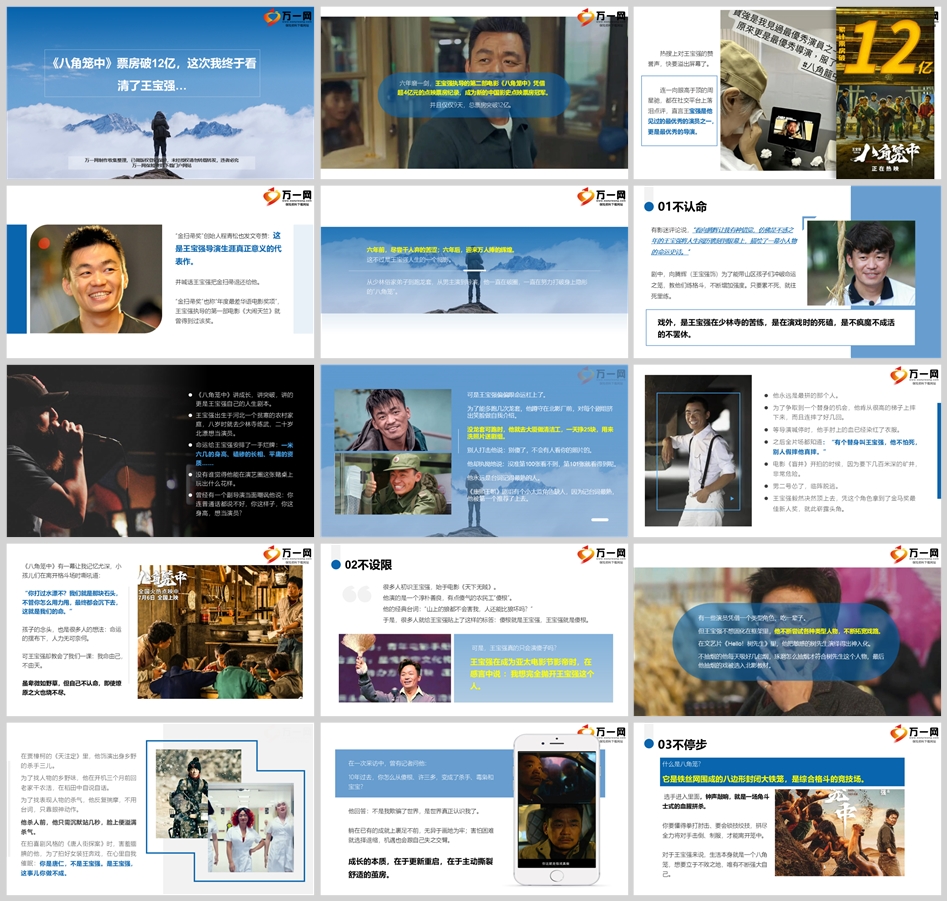Click the grey quotation mark on 02不设限 slide
This screenshot has height=901, width=947.
(356, 595)
